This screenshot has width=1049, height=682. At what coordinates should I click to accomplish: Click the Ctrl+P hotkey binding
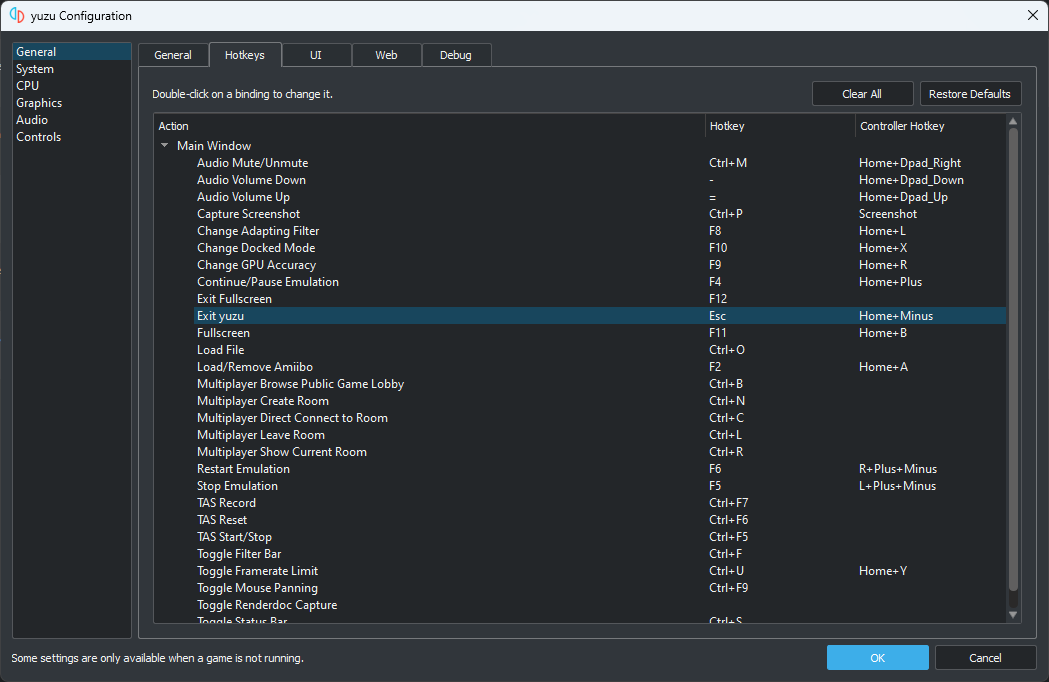726,214
